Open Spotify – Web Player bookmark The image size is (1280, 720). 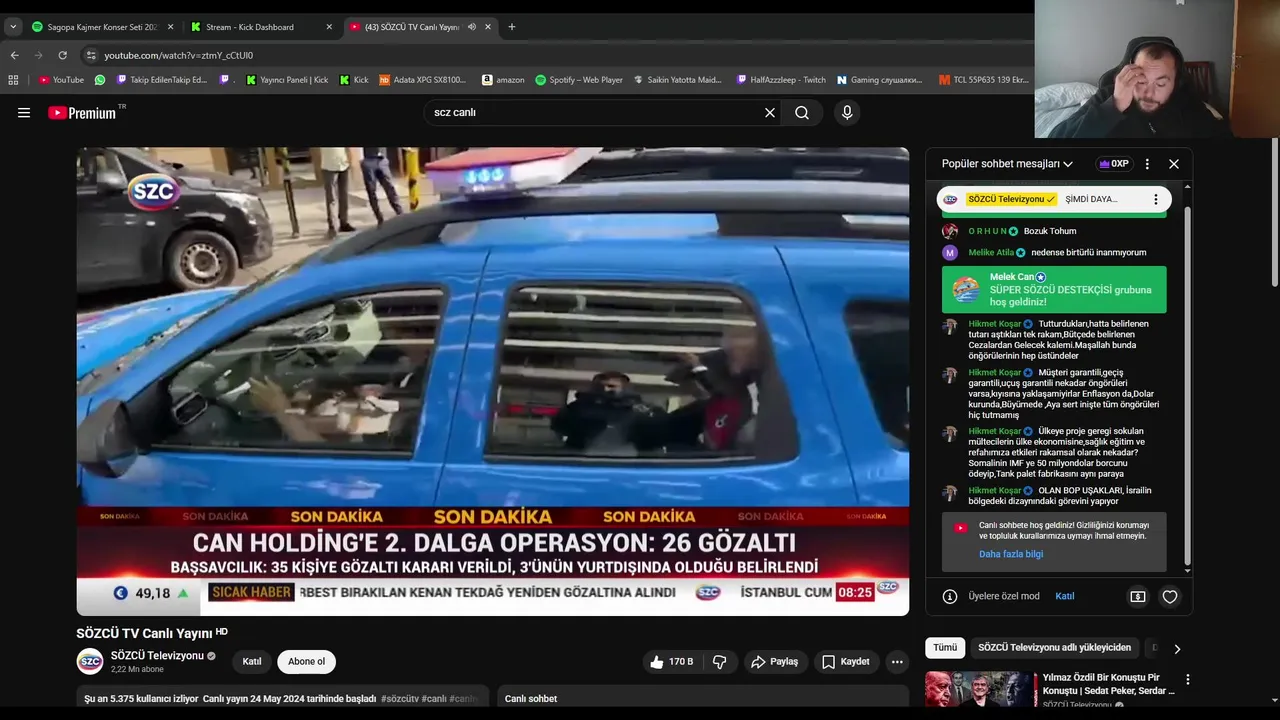[x=579, y=80]
